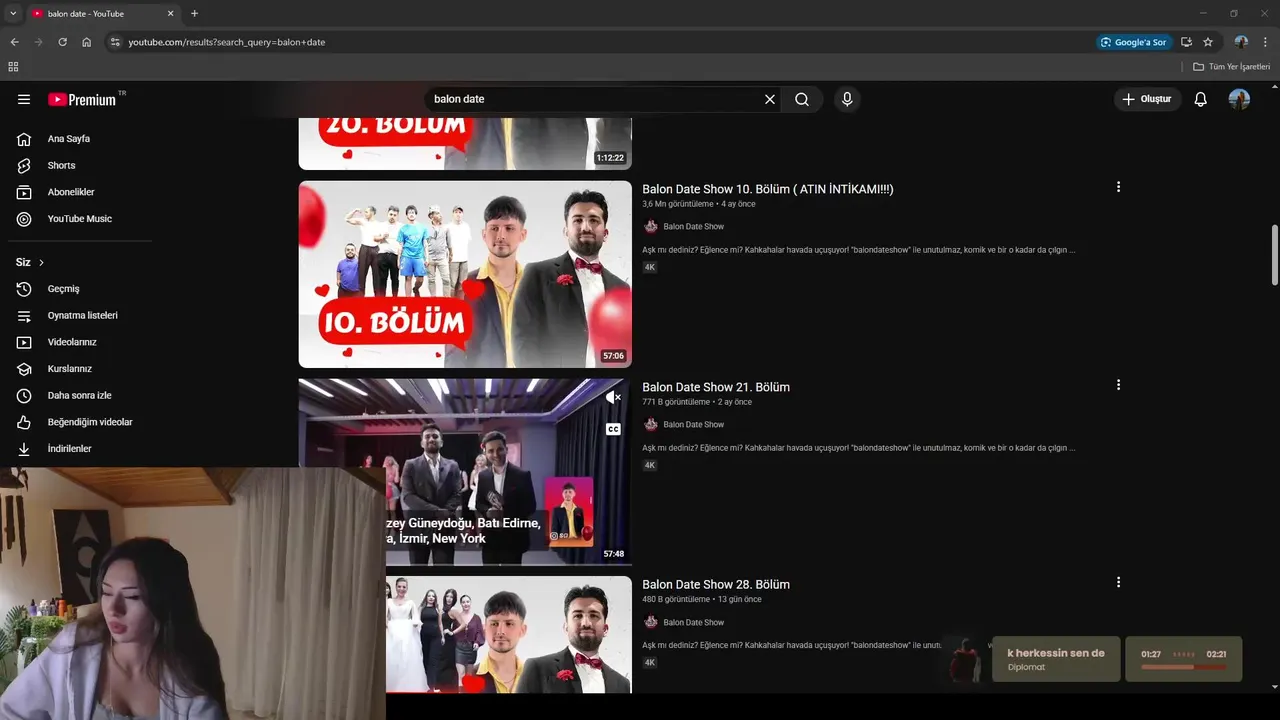The width and height of the screenshot is (1280, 720).
Task: Click the 4K badge of 10. Bölüm
Action: point(650,267)
